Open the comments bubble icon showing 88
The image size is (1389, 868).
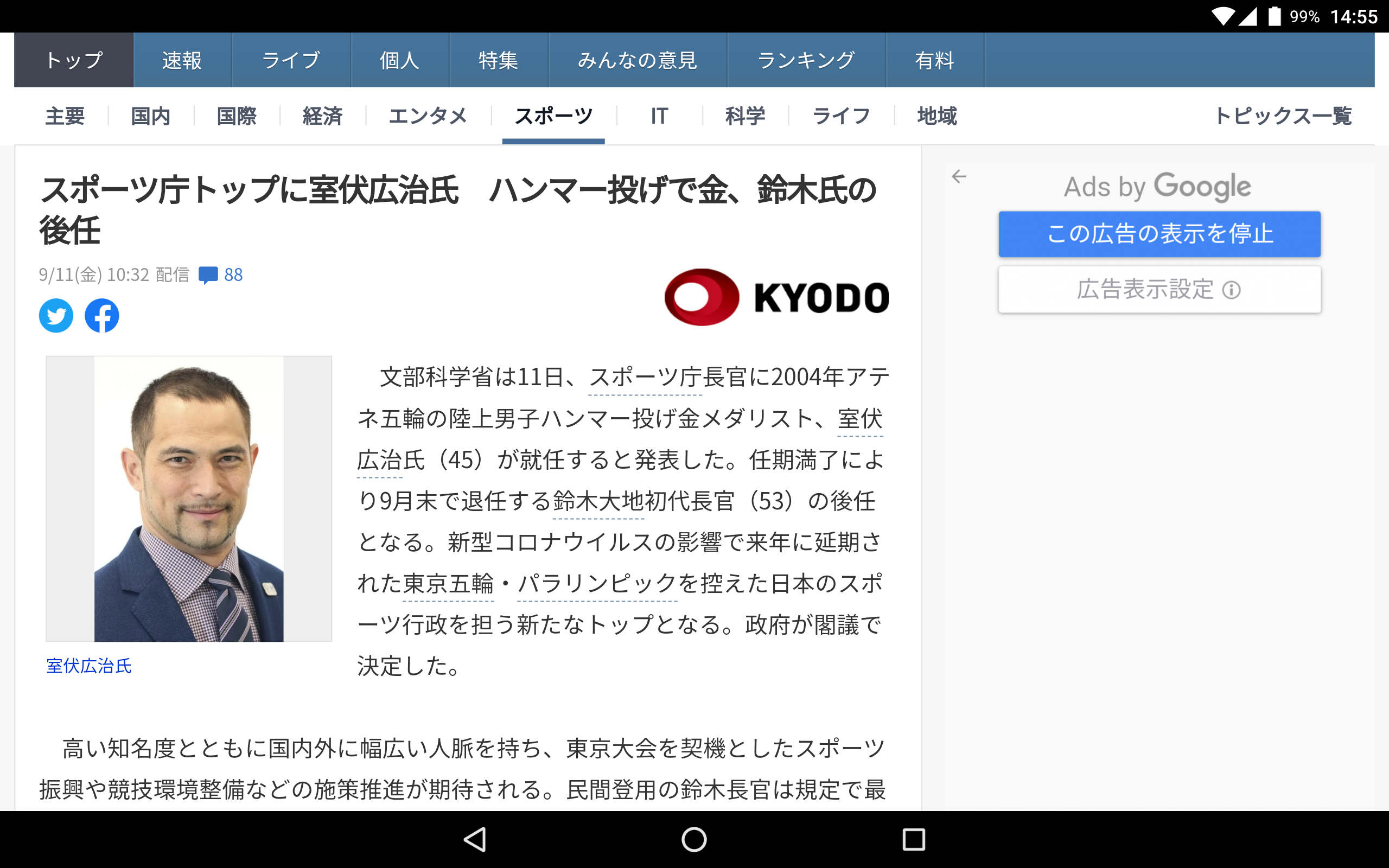coord(208,275)
